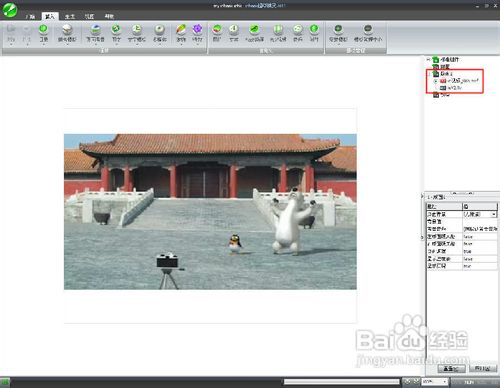Click the bright green Flash animation insert icon
500x388 pixels.
point(254,29)
